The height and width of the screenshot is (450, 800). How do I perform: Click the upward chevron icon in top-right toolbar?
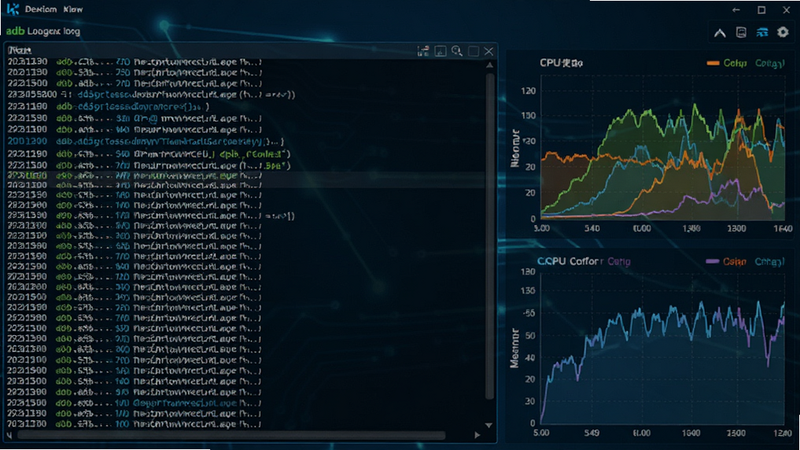click(x=720, y=33)
